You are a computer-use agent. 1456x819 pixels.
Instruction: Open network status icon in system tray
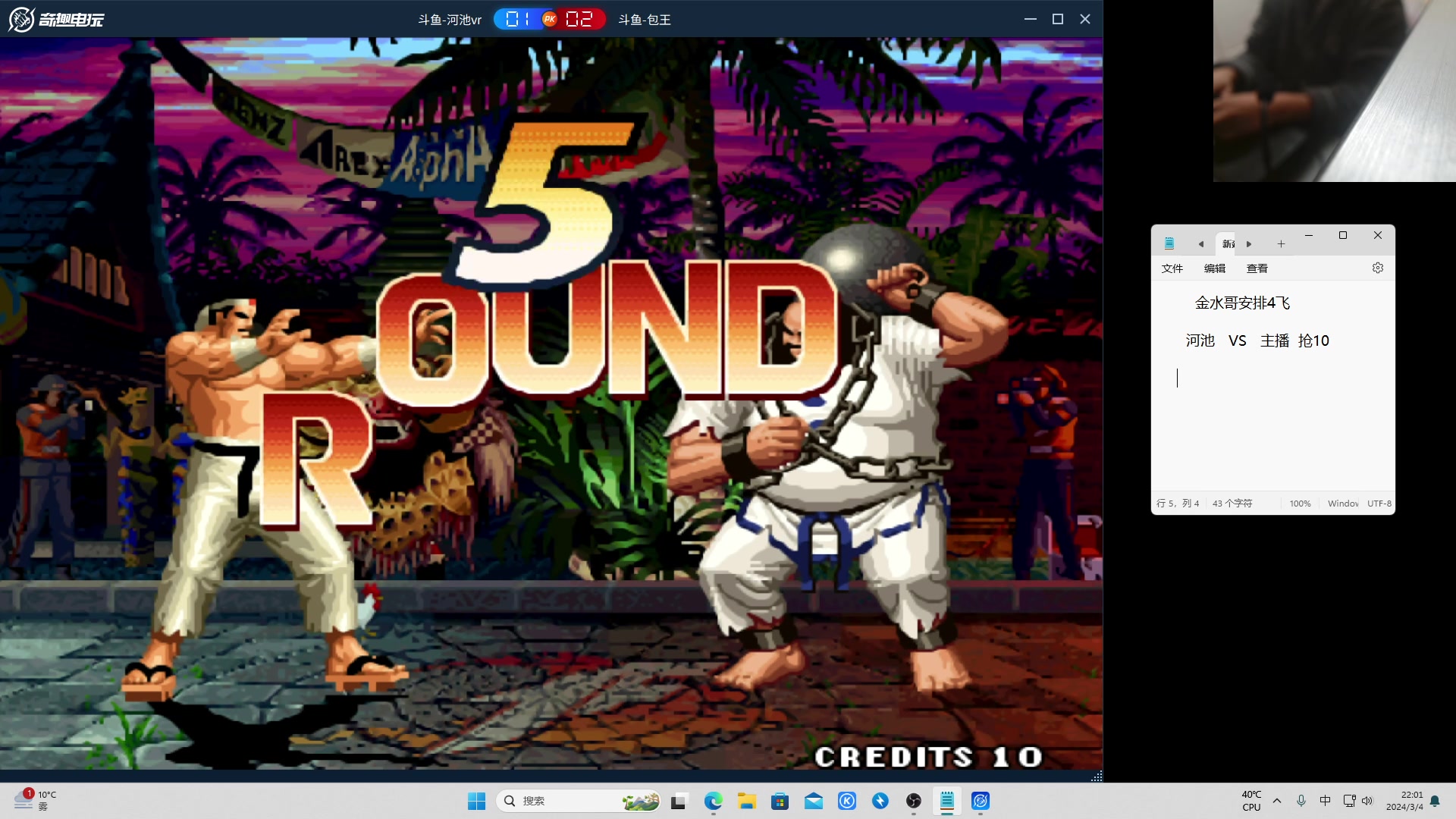pyautogui.click(x=1349, y=801)
